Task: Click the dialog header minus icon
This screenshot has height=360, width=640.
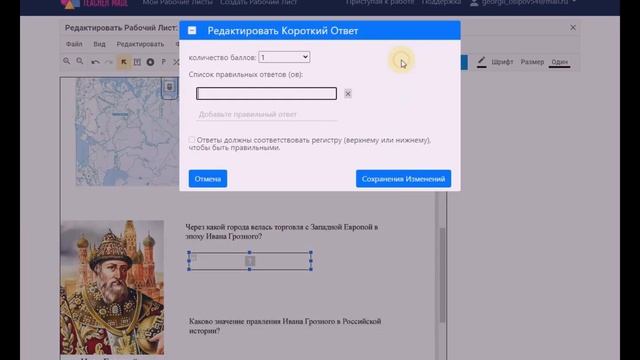Action: point(192,31)
